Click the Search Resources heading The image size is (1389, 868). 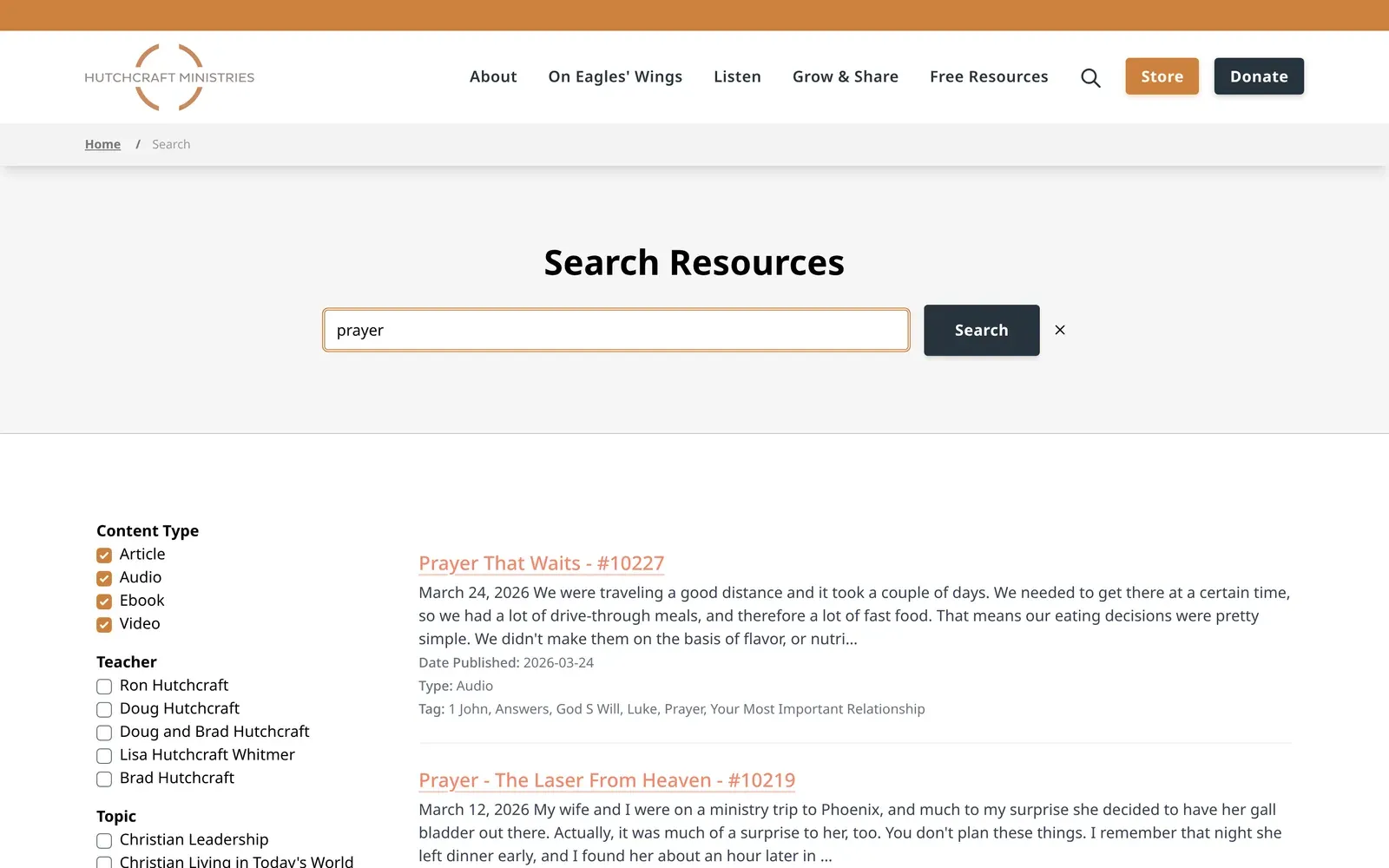click(694, 262)
